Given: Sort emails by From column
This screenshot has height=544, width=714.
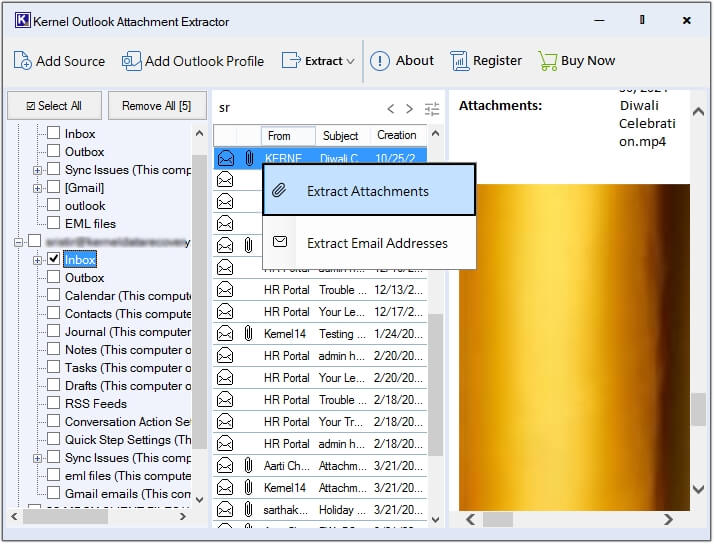Looking at the screenshot, I should point(288,136).
